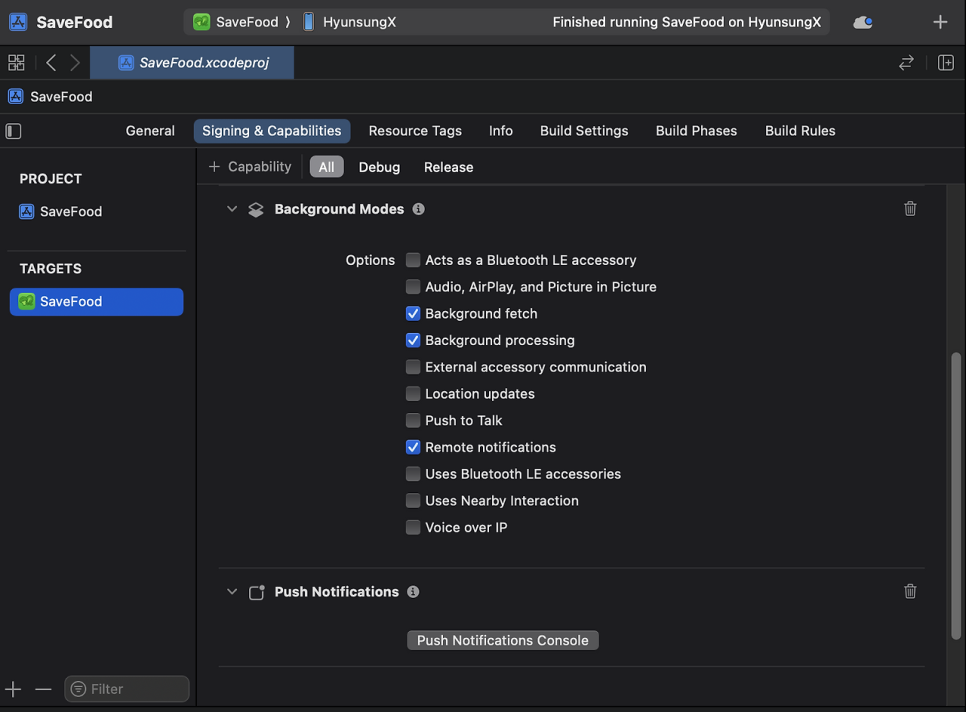Collapse the Background Modes section

click(232, 209)
